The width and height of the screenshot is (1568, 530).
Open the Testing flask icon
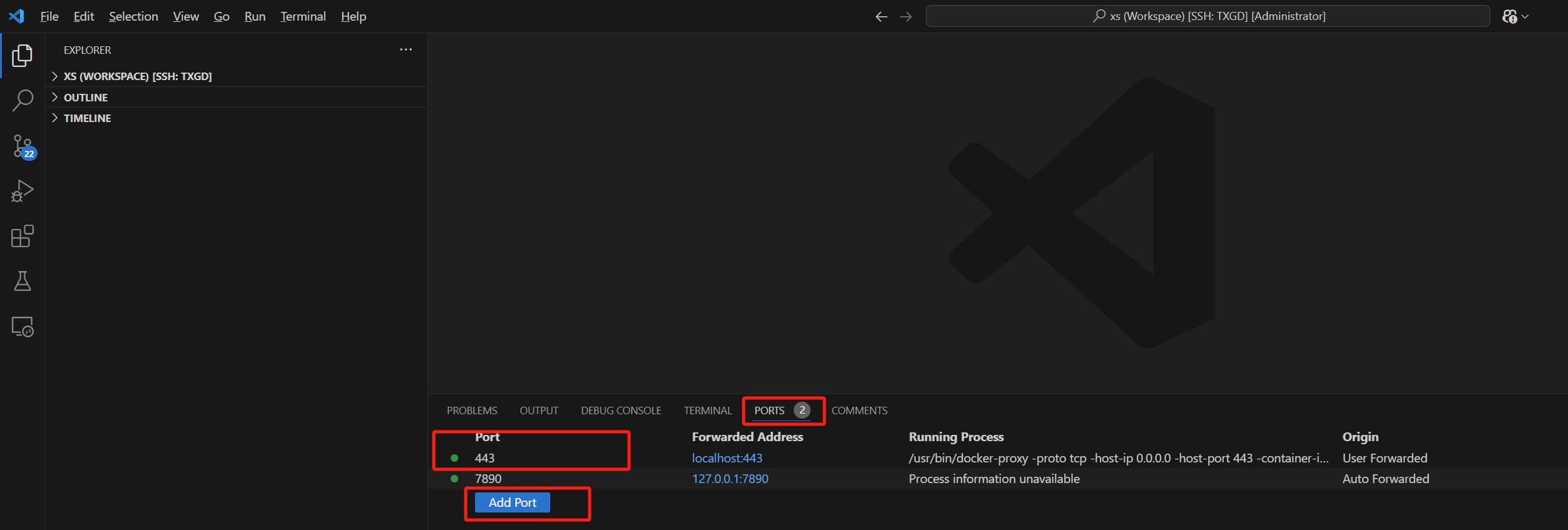pos(23,281)
